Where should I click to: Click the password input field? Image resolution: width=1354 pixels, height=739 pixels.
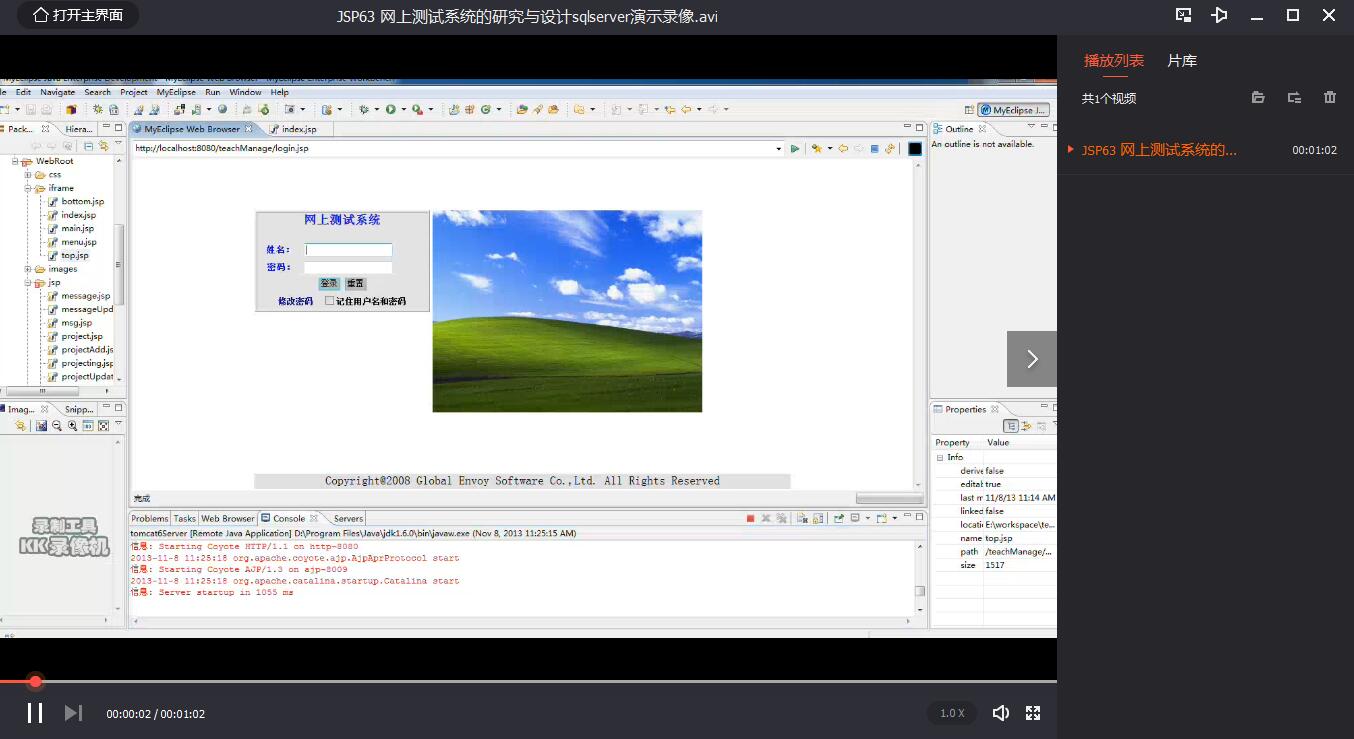(348, 267)
